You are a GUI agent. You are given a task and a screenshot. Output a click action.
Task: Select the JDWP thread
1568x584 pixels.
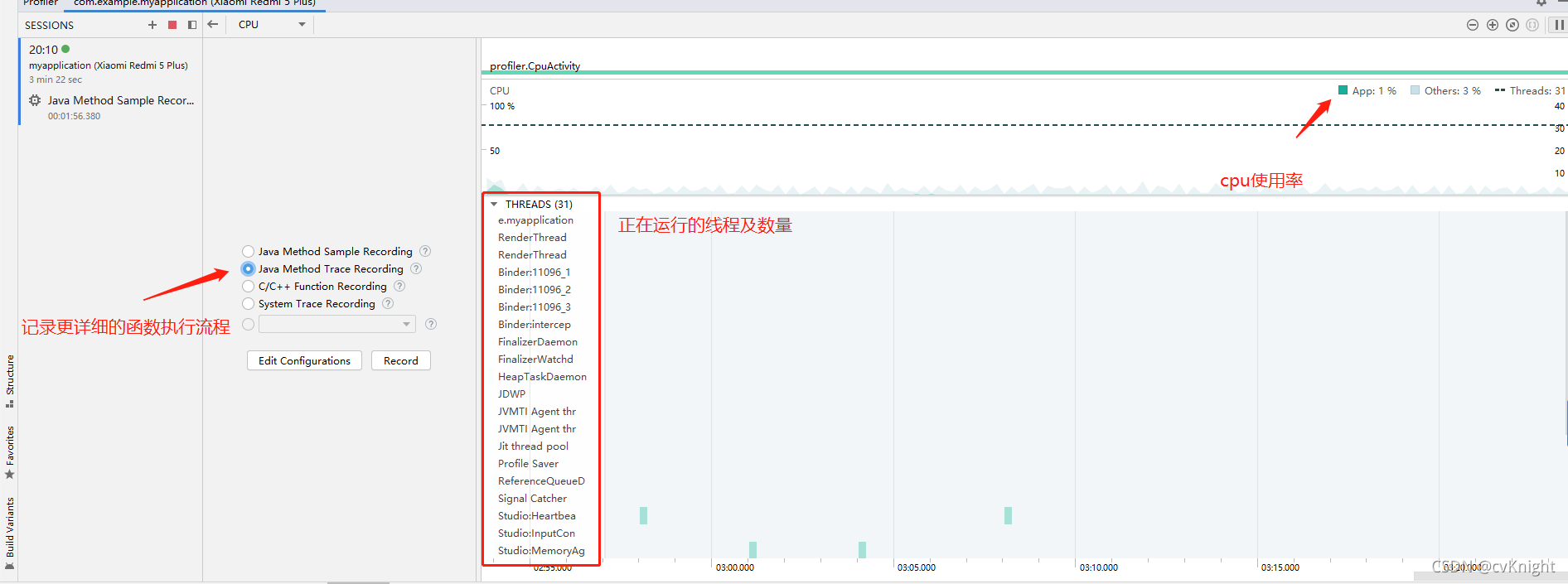[511, 394]
